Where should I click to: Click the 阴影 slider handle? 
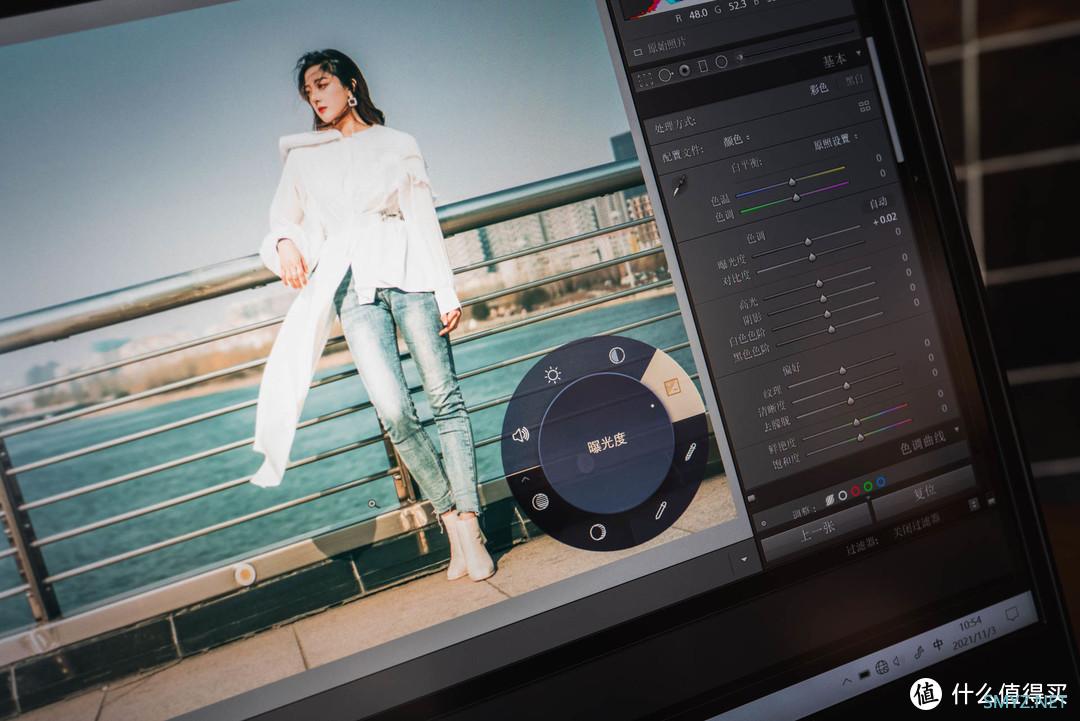click(823, 299)
